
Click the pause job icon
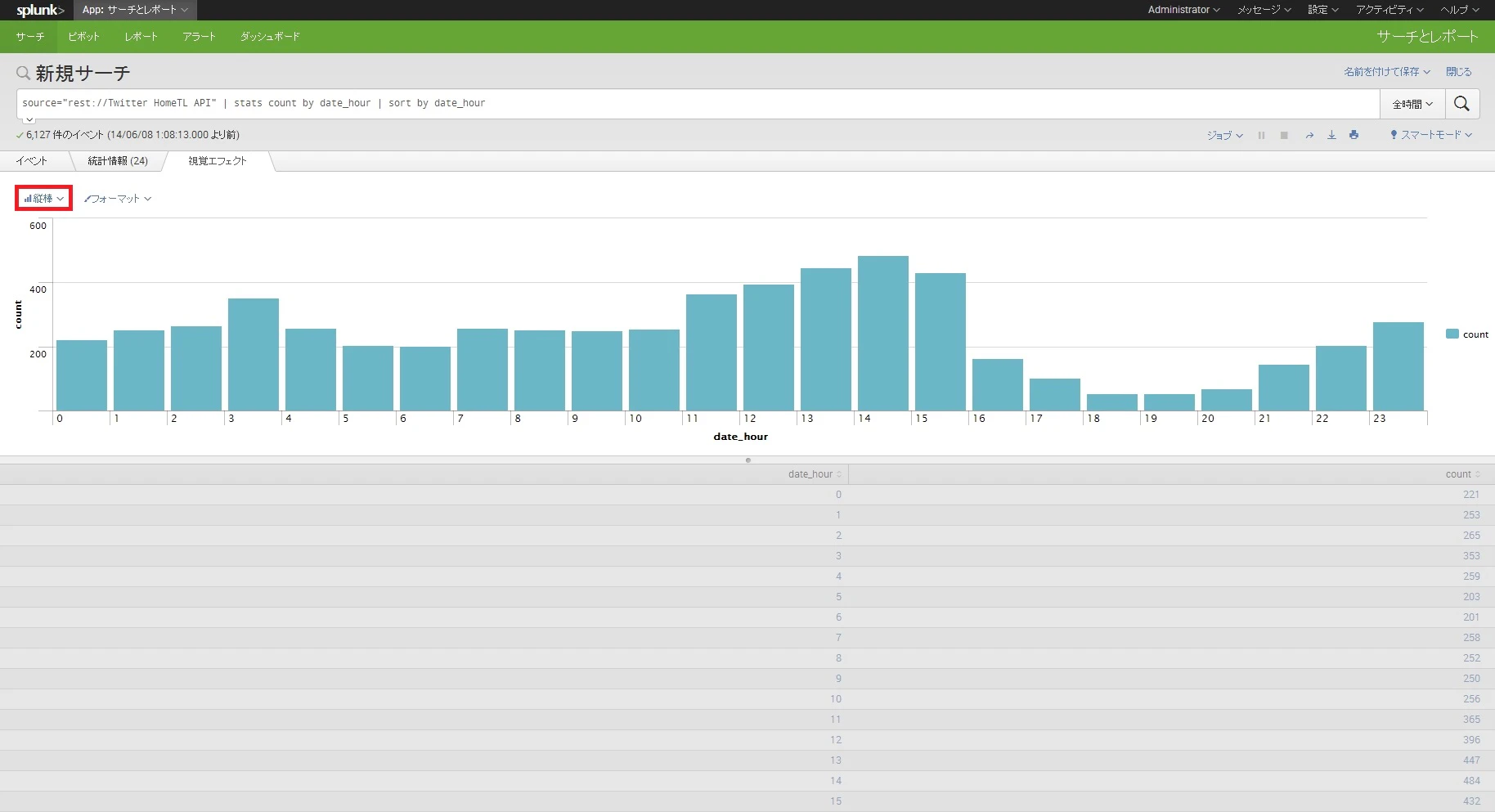tap(1261, 136)
